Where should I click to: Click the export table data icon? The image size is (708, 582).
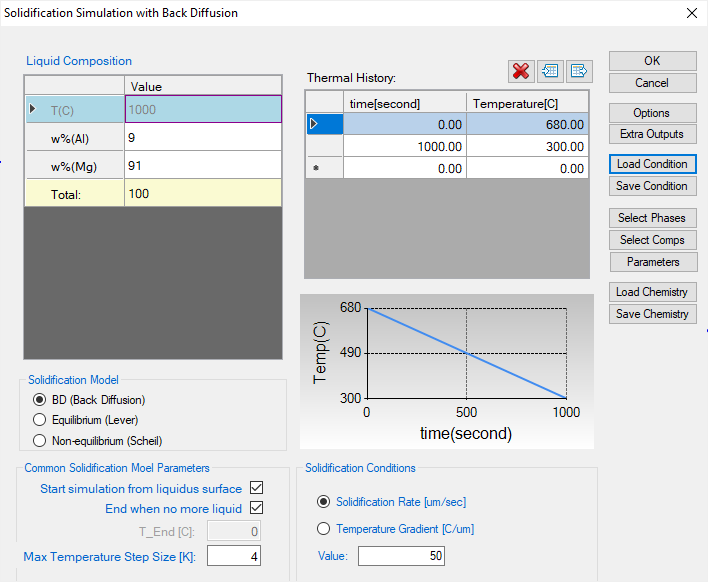580,71
